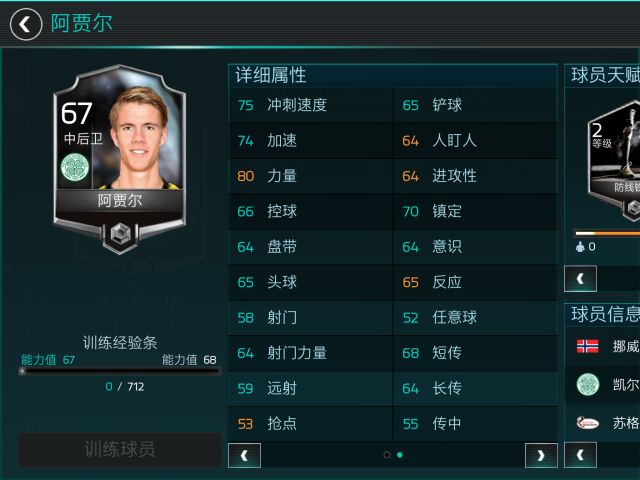Click the training experience progress bar
Image resolution: width=640 pixels, height=480 pixels.
120,371
